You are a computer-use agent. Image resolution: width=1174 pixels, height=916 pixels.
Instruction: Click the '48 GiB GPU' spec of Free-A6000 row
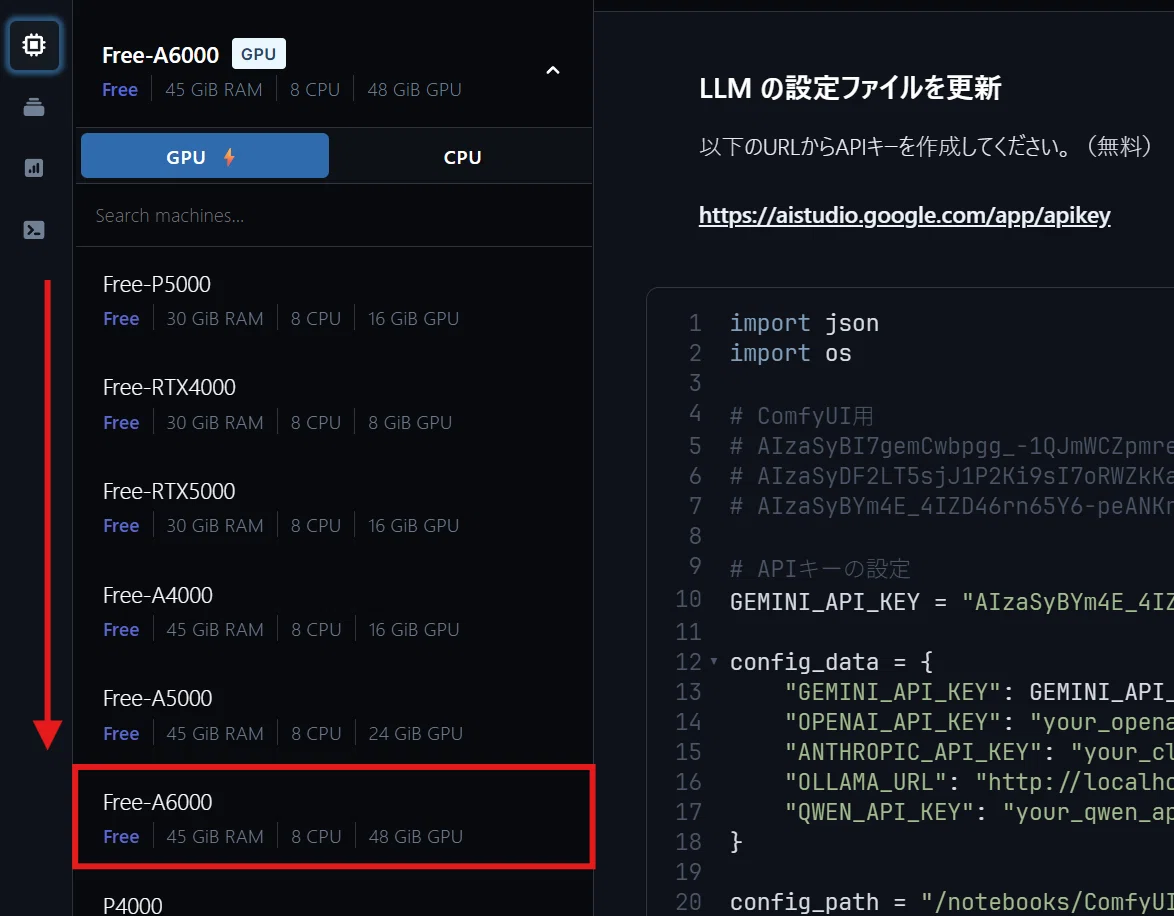416,837
